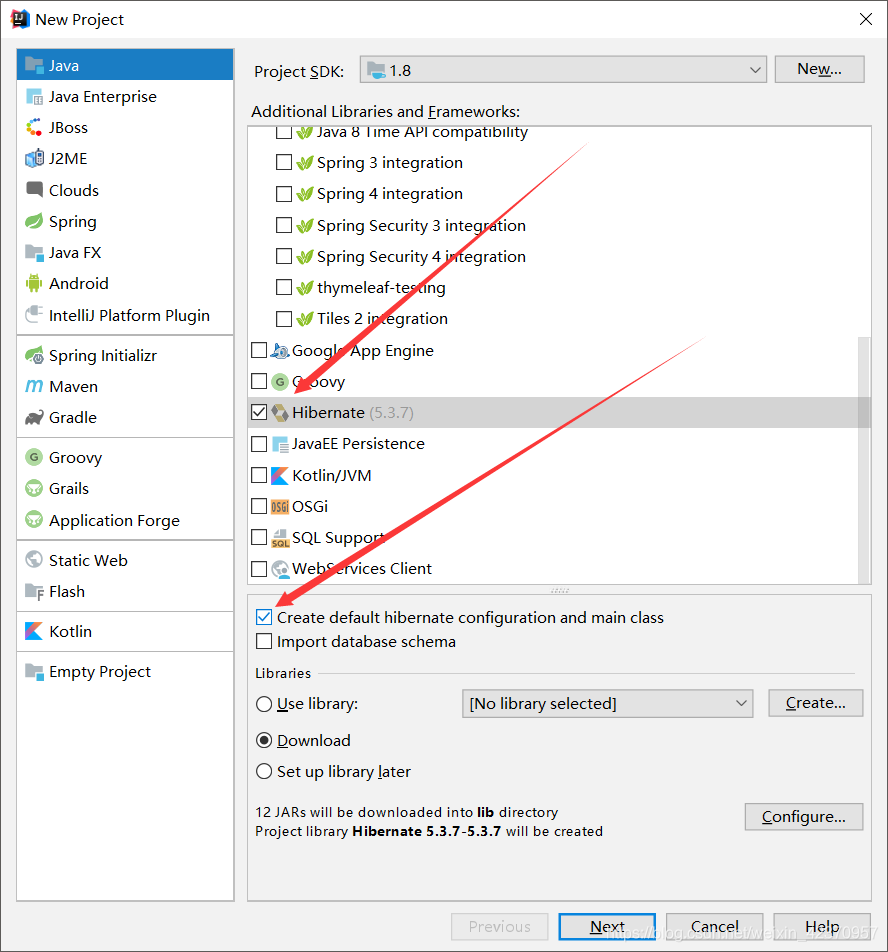This screenshot has width=888, height=952.
Task: Click the Maven 'm' icon
Action: (x=34, y=386)
